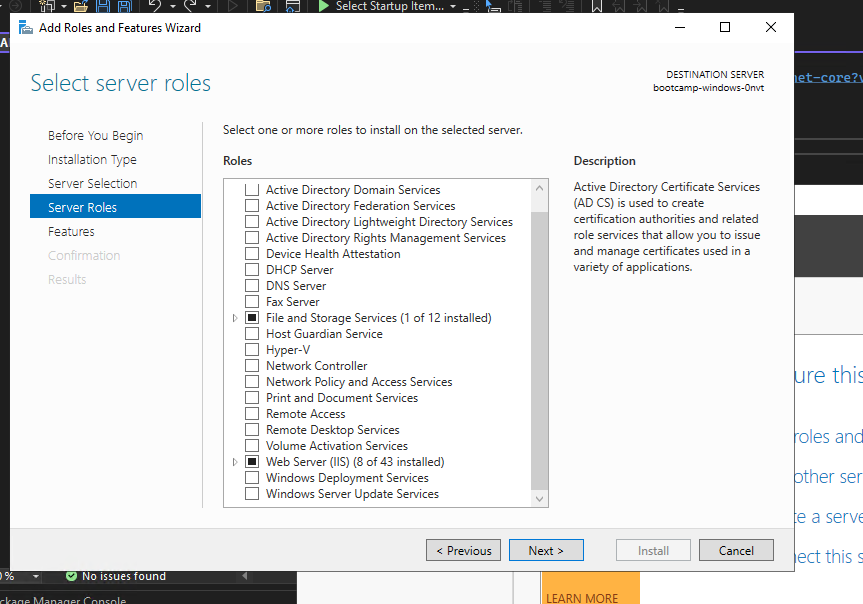Check the Active Directory Domain Services role
863x604 pixels.
coord(252,190)
